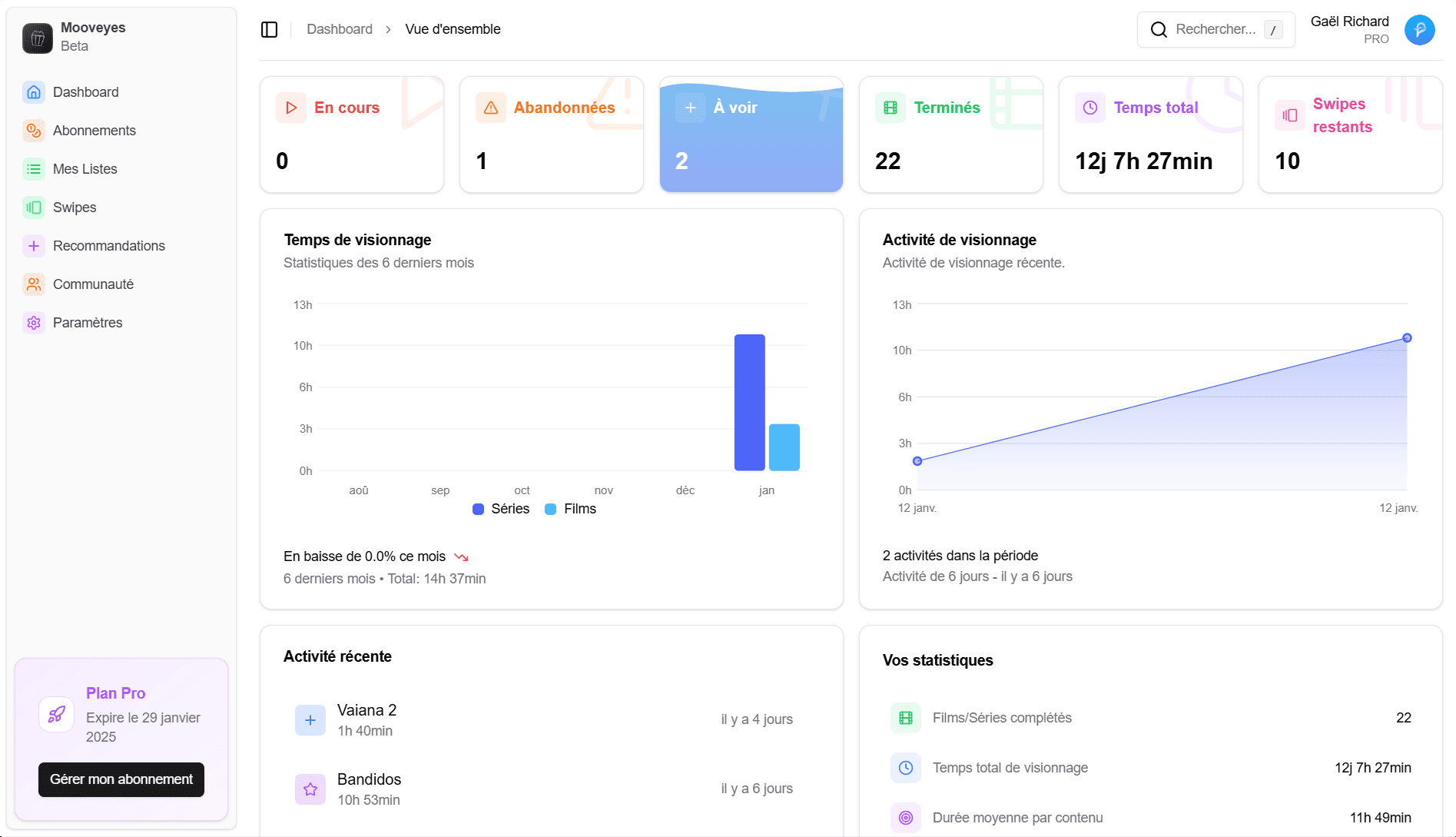Image resolution: width=1456 pixels, height=837 pixels.
Task: Click the search magnifier icon
Action: point(1159,29)
